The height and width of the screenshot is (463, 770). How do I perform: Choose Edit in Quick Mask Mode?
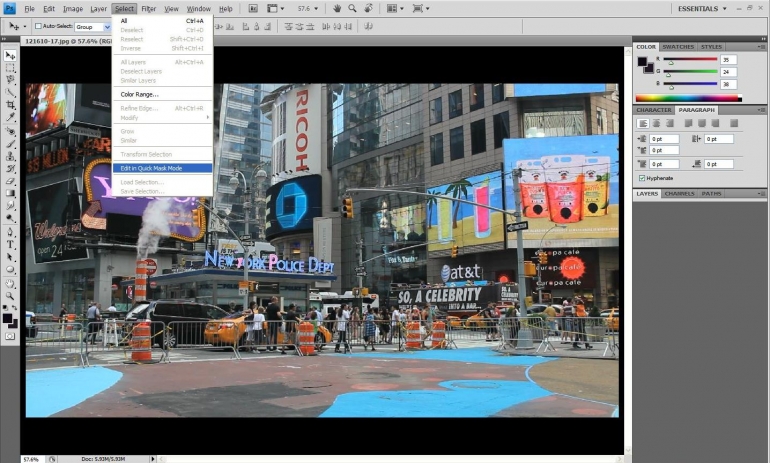pos(163,168)
